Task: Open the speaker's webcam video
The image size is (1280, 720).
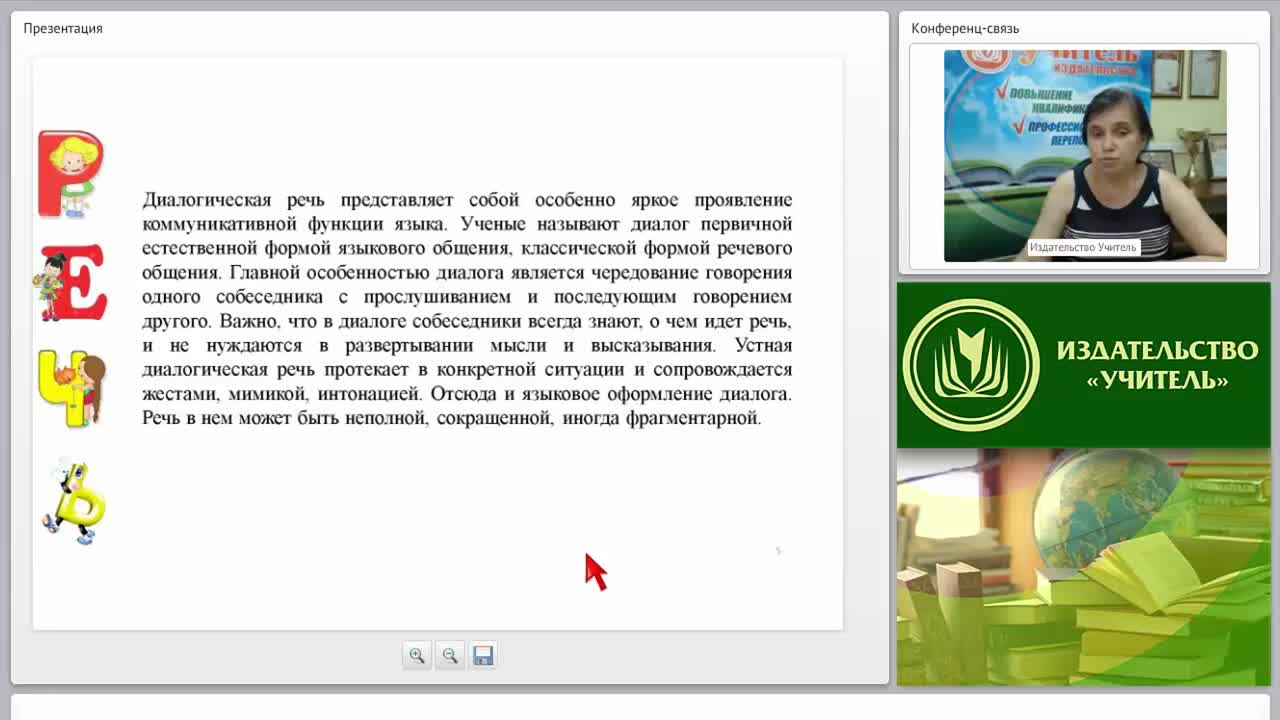Action: pos(1085,156)
